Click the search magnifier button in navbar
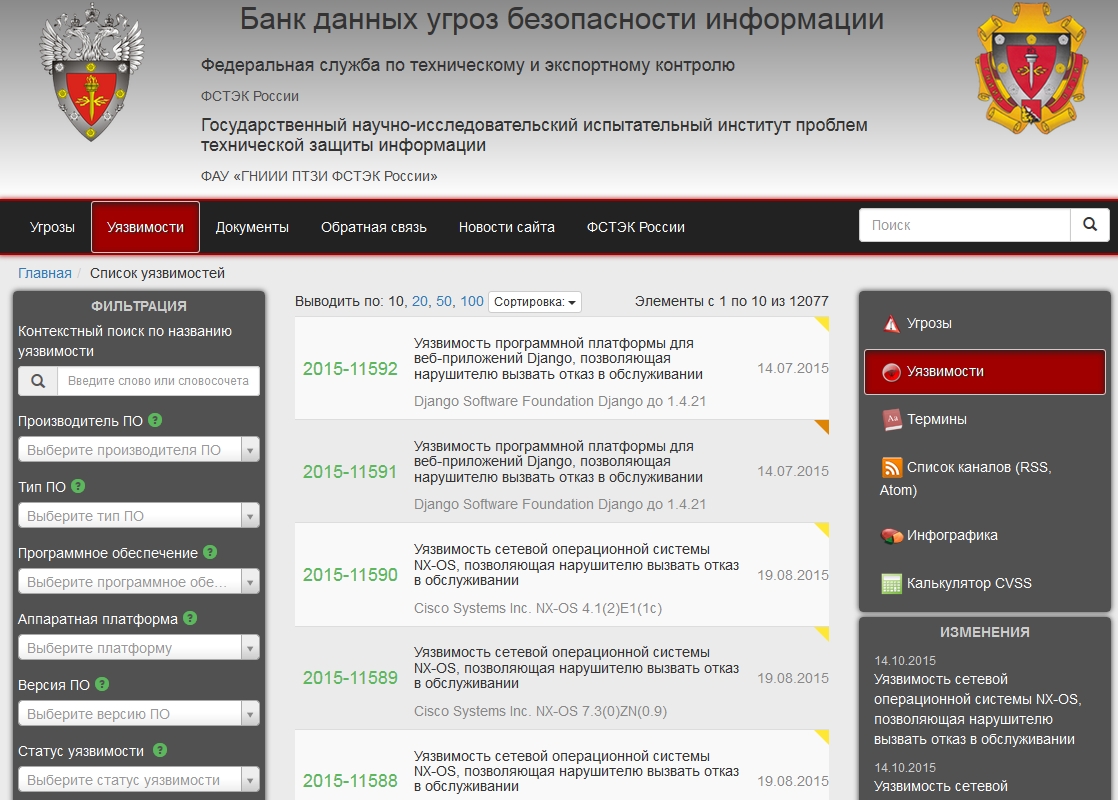 1089,225
